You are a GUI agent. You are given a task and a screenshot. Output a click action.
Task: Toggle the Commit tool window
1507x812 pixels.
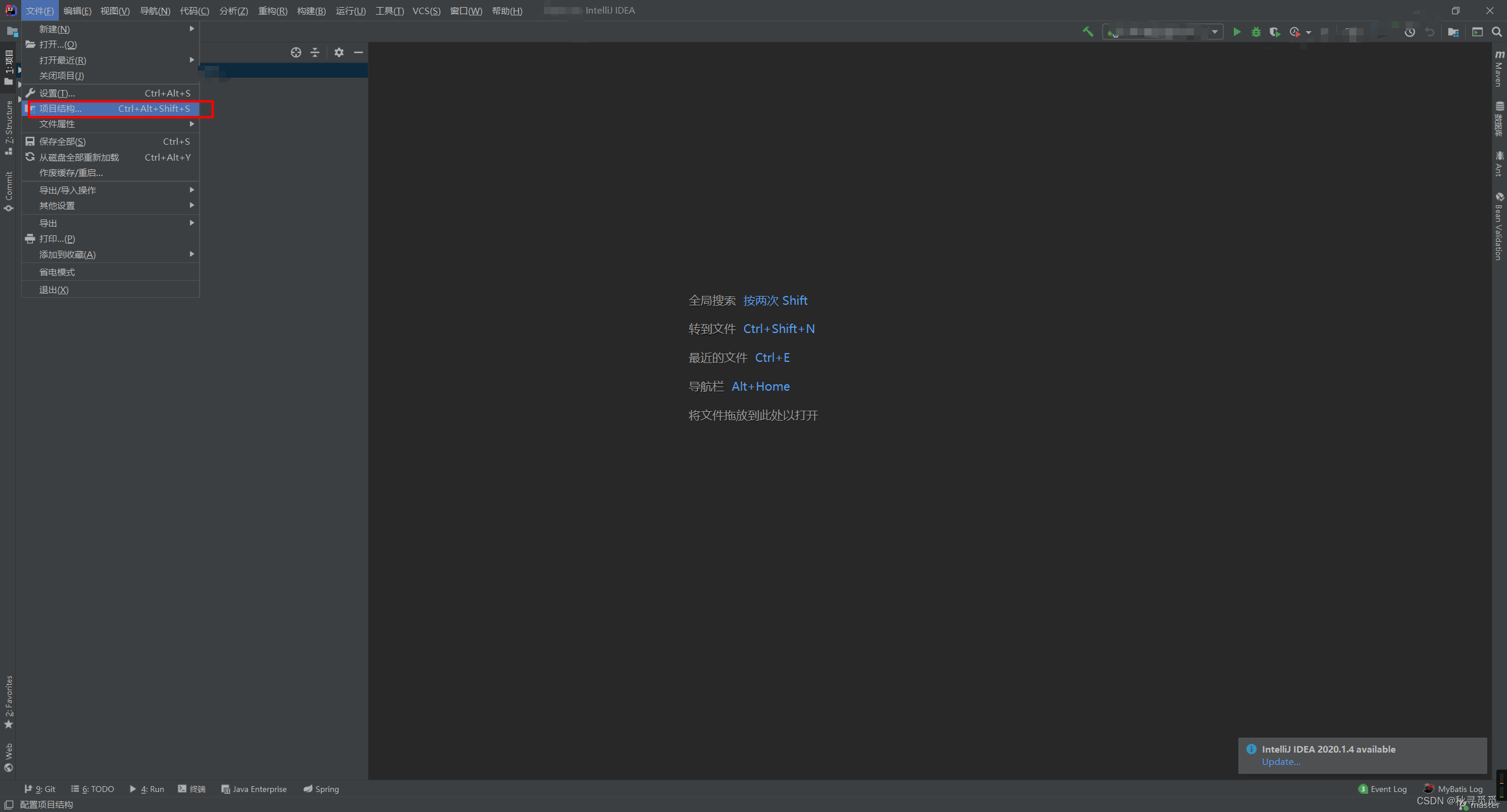[8, 191]
